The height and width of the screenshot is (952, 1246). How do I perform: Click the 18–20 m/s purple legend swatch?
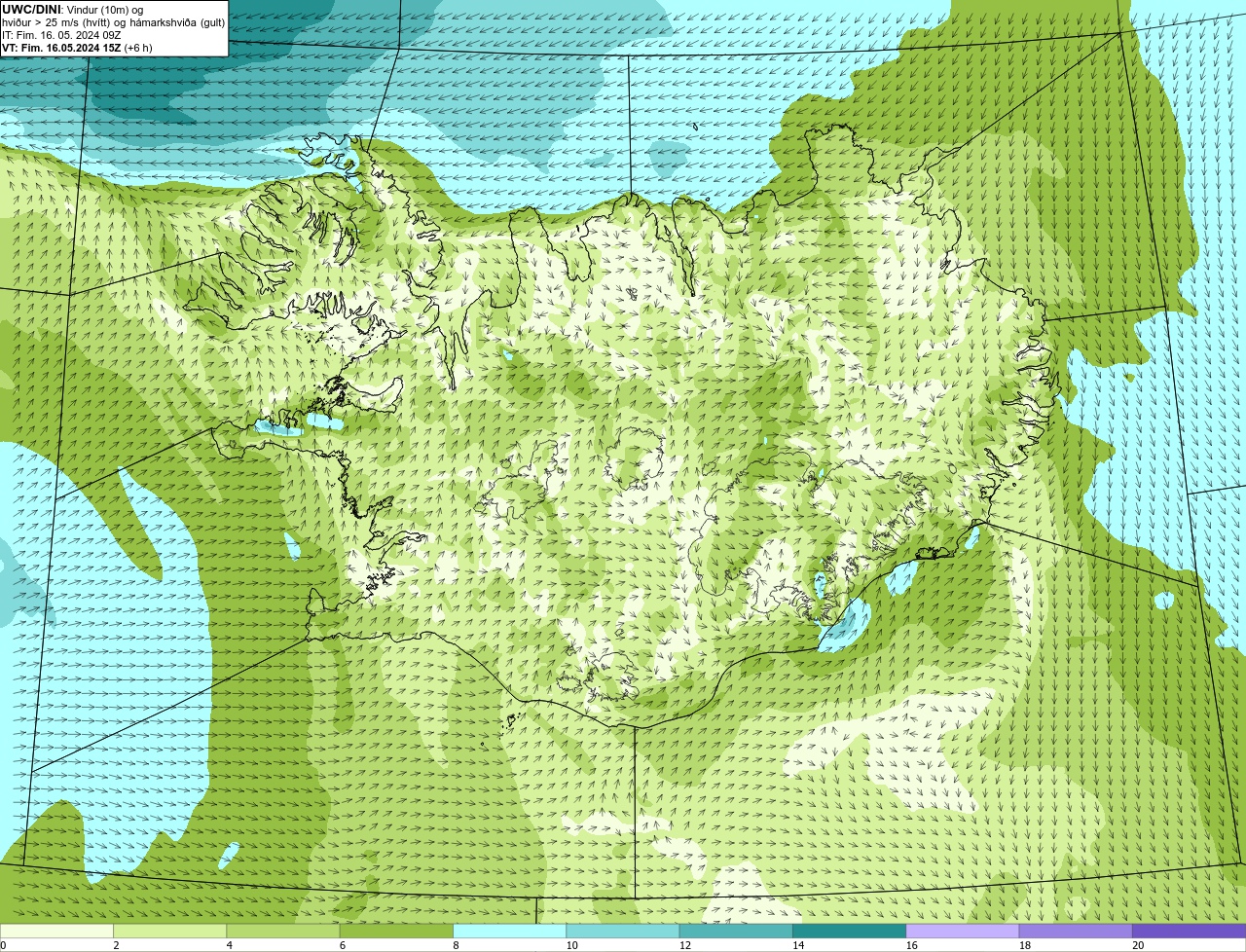pos(1076,931)
